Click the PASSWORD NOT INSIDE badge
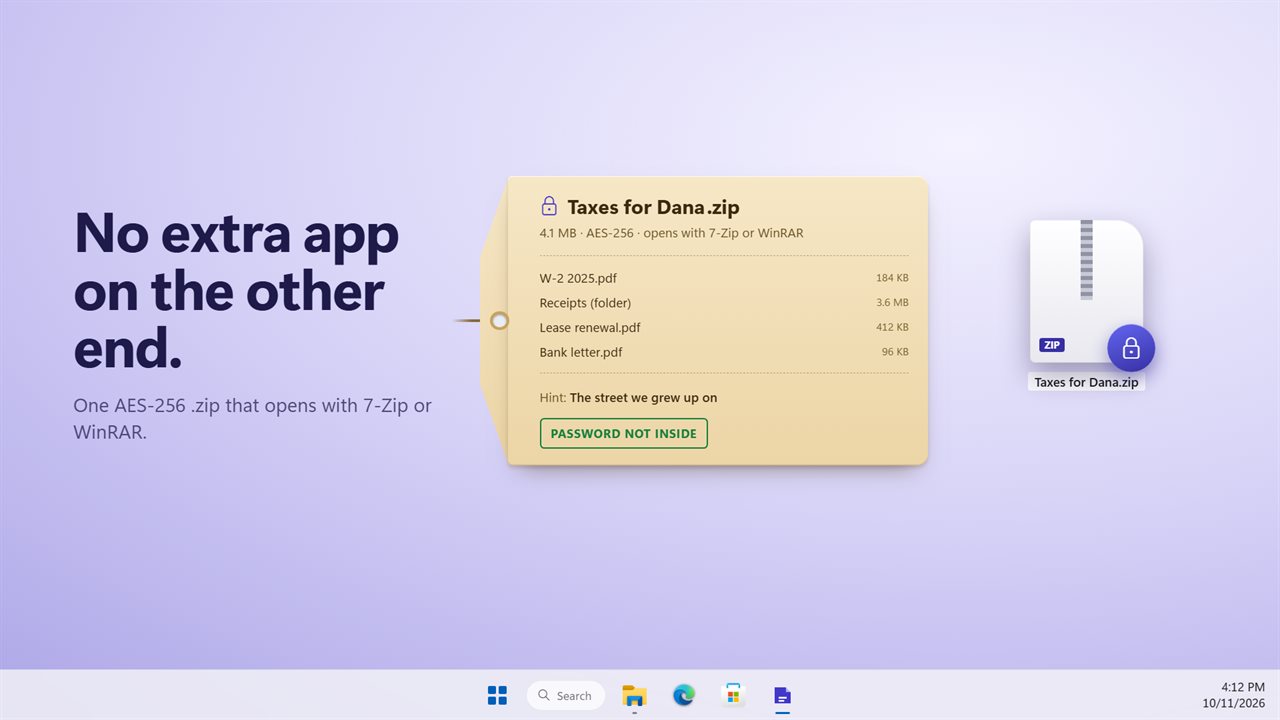This screenshot has height=720, width=1280. coord(624,433)
